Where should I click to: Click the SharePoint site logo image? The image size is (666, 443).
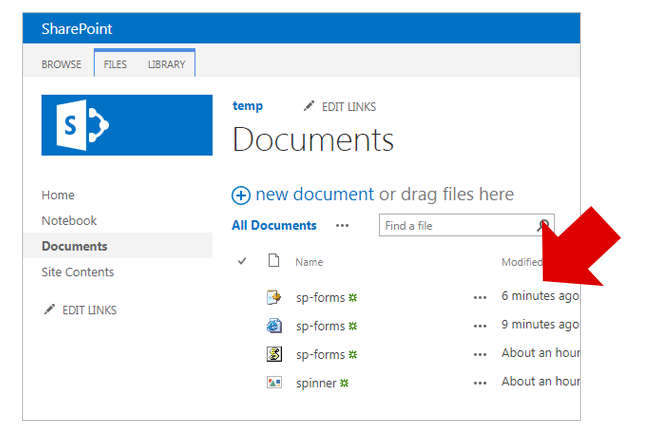[127, 125]
